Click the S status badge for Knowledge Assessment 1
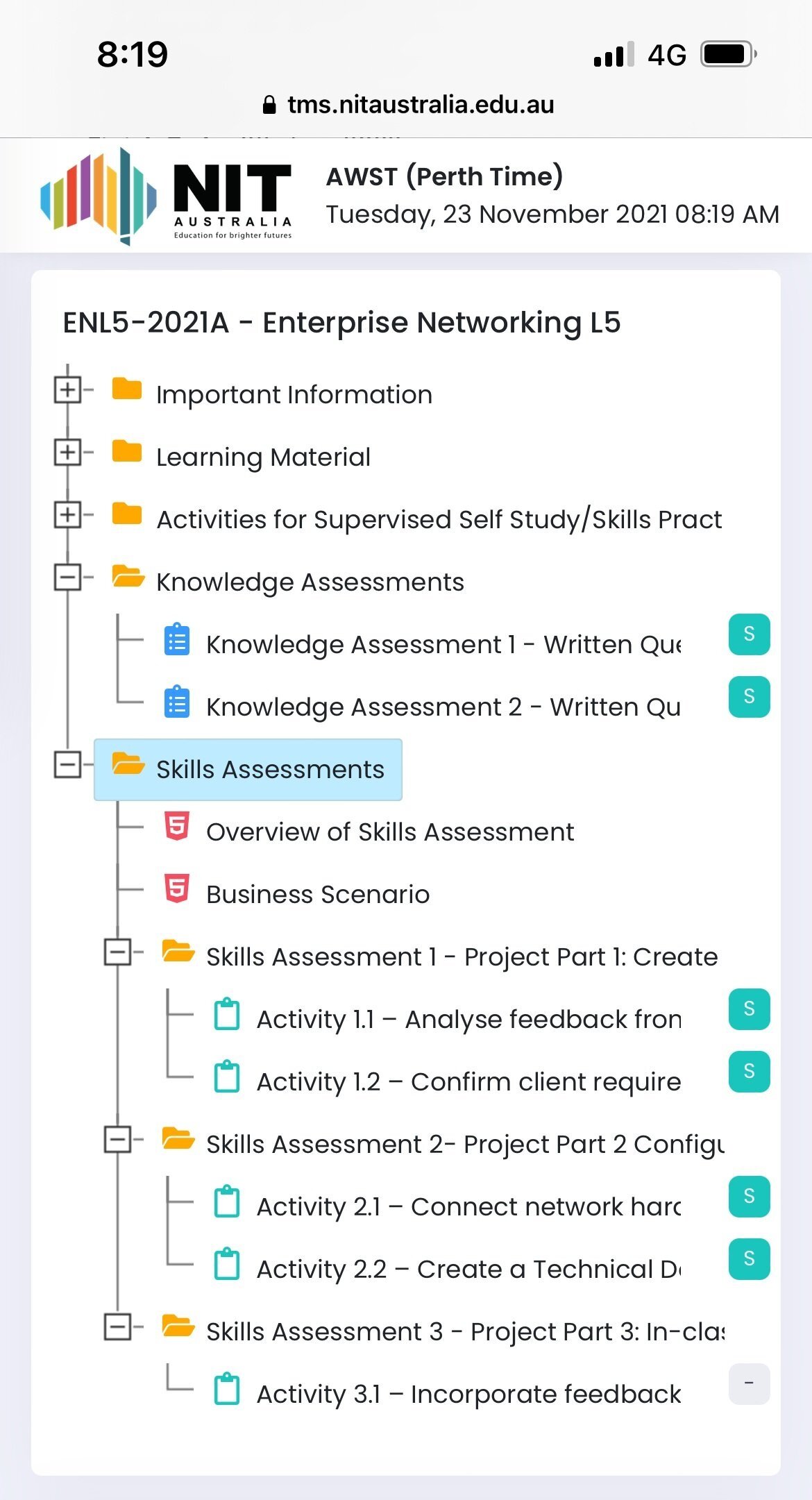 coord(749,634)
